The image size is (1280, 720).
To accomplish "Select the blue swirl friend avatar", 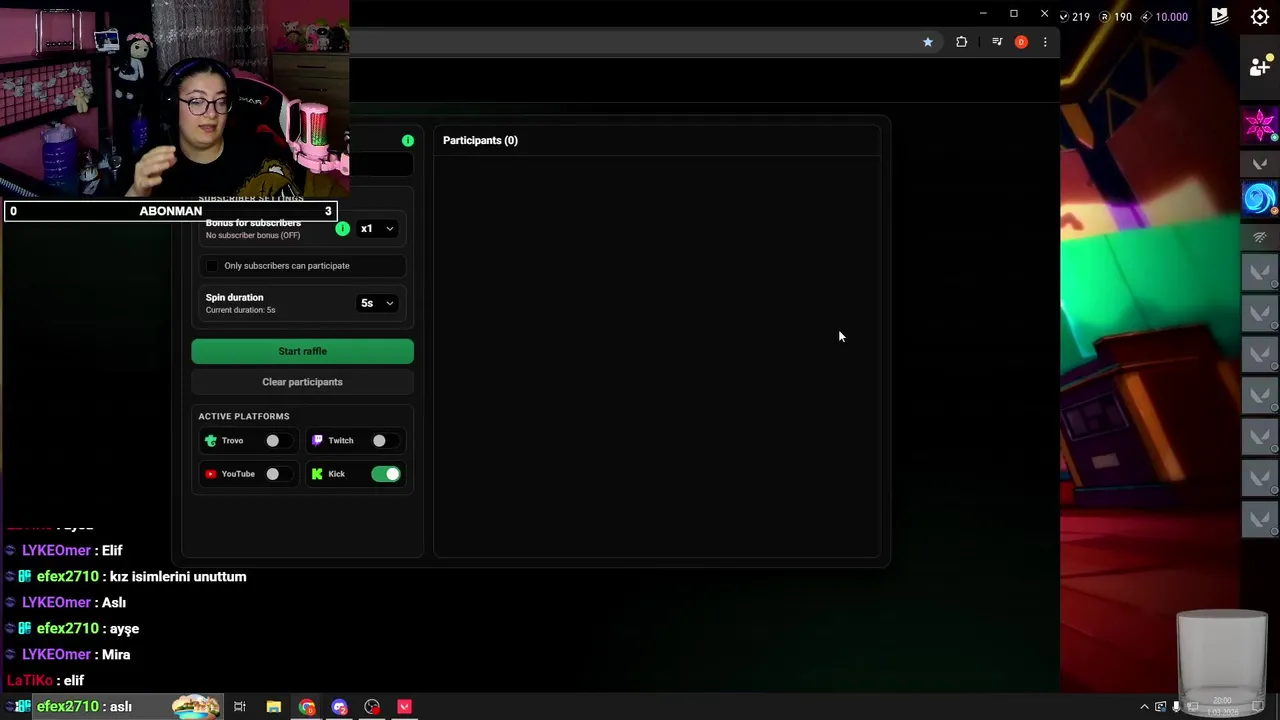I will pos(1260,198).
